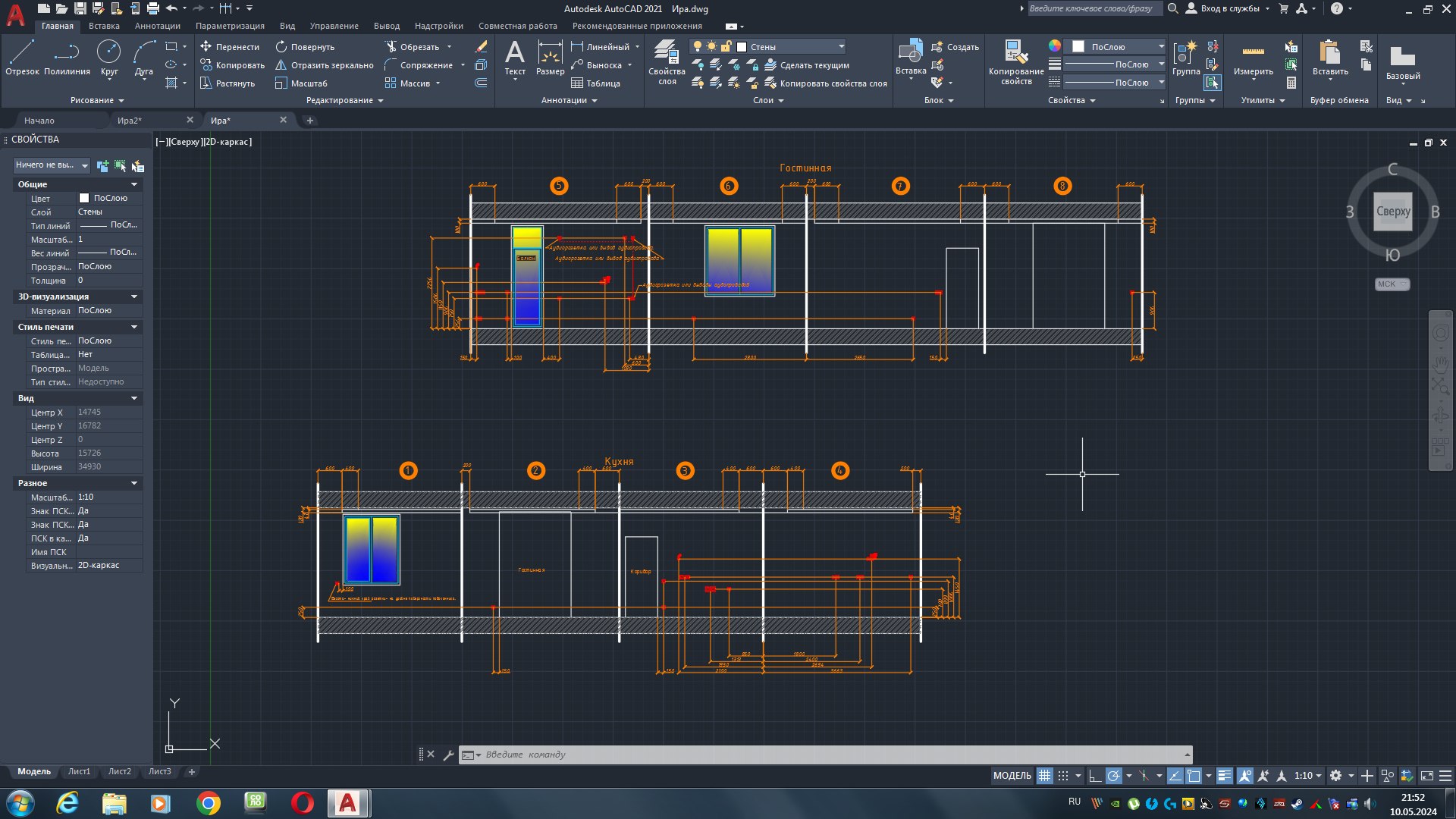Click Сделать текущим layer button
Screen dimensions: 1456x819
coord(807,65)
